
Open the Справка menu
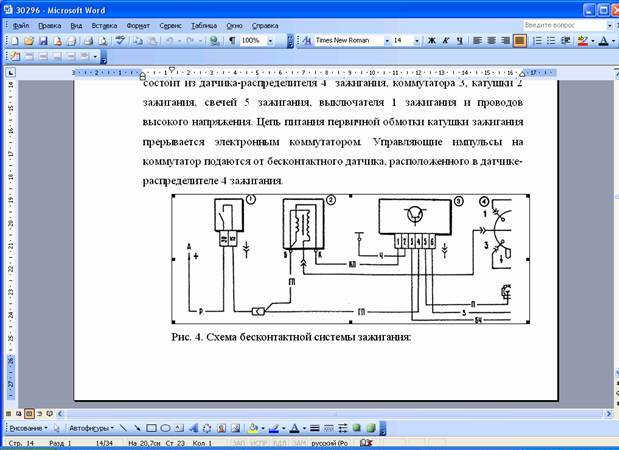(x=265, y=26)
